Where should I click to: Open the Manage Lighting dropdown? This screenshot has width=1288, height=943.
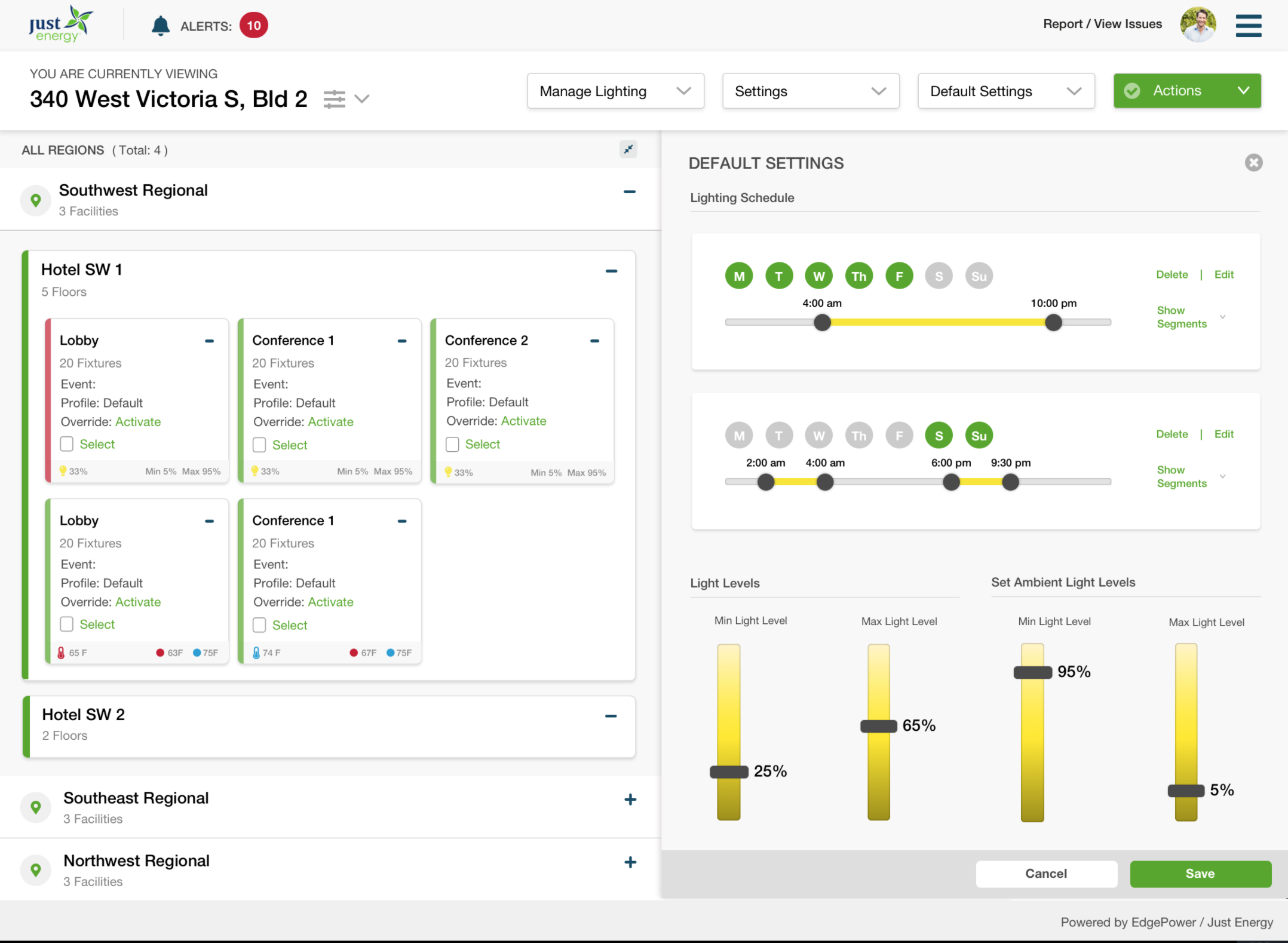(615, 91)
